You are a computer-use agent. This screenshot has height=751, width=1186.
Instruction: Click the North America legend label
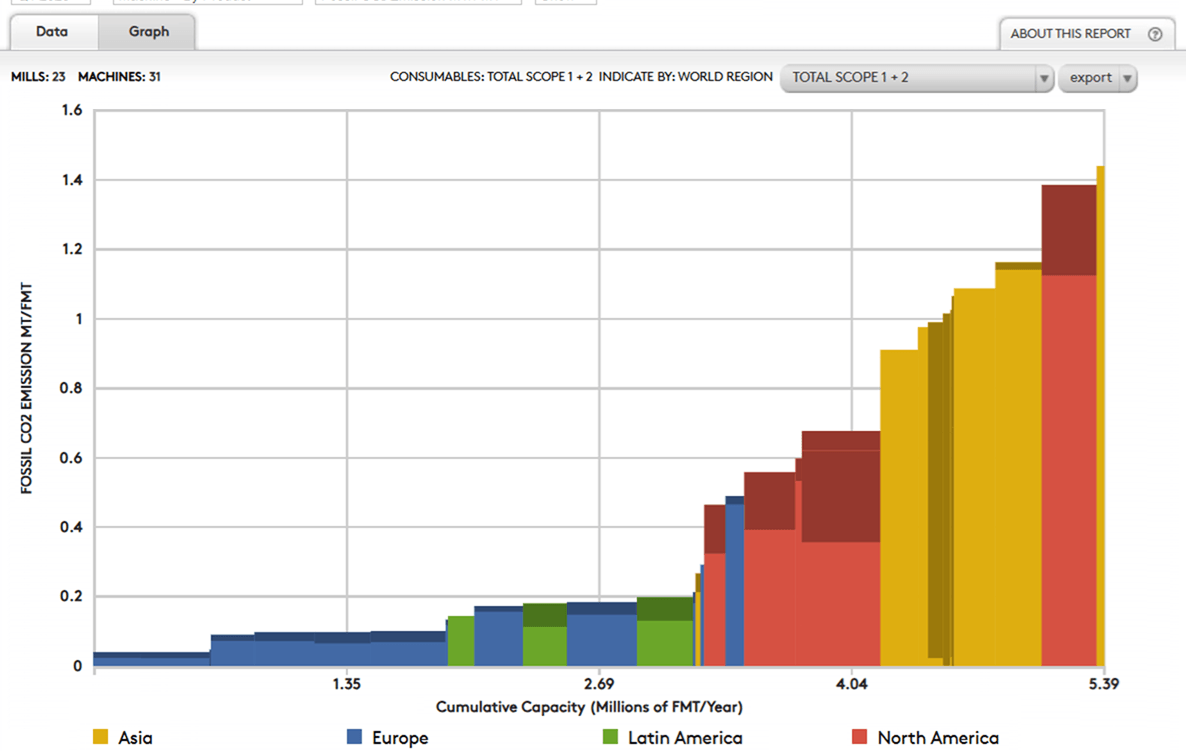[x=938, y=738]
